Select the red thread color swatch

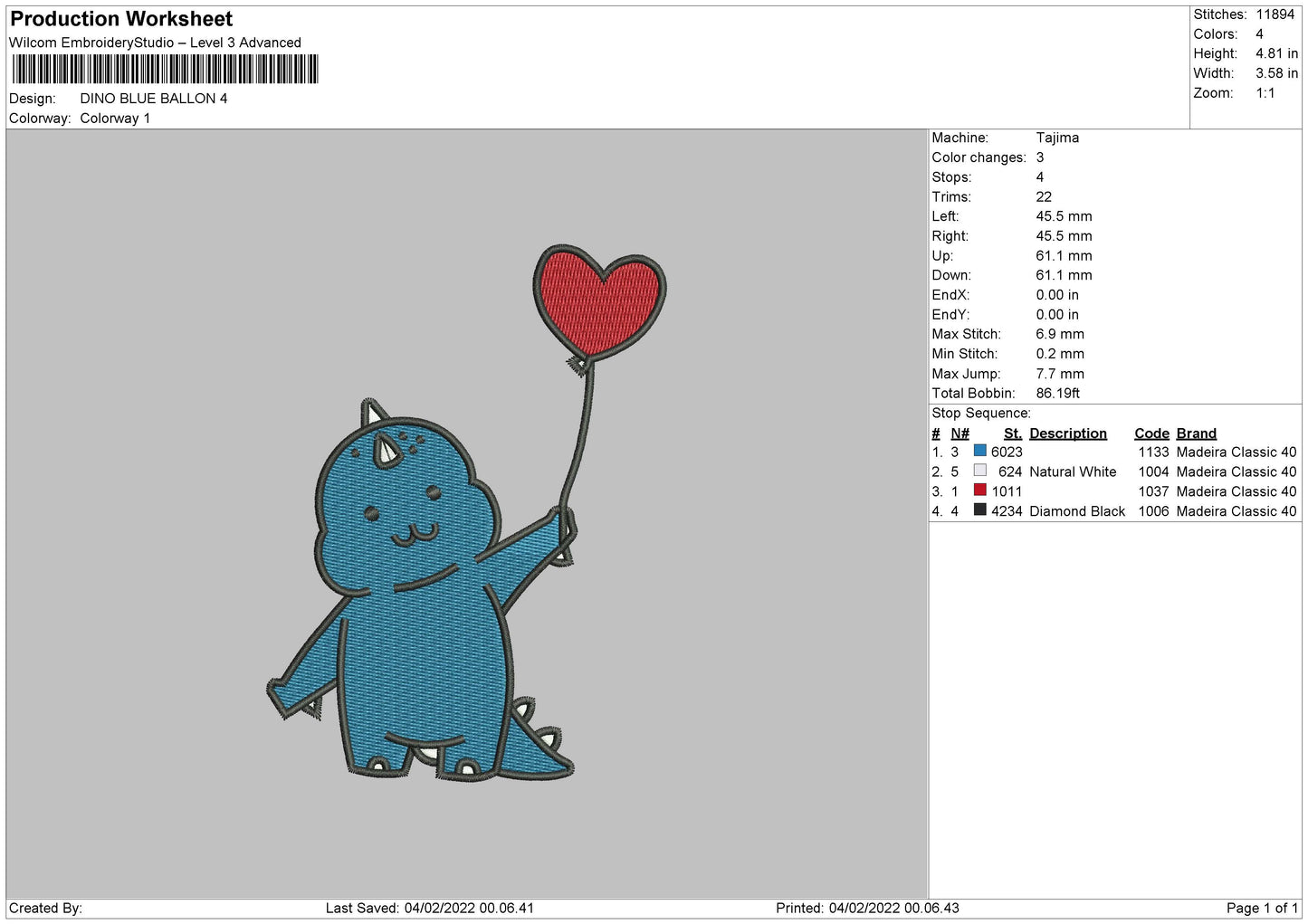[979, 491]
